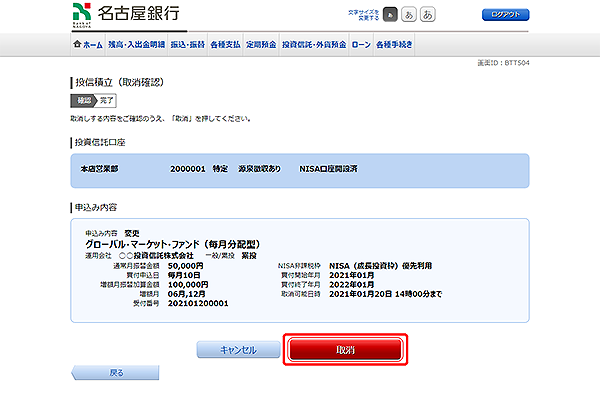Click the fund name グローバル・マーケット・ファンド
The width and height of the screenshot is (600, 398).
[x=172, y=244]
